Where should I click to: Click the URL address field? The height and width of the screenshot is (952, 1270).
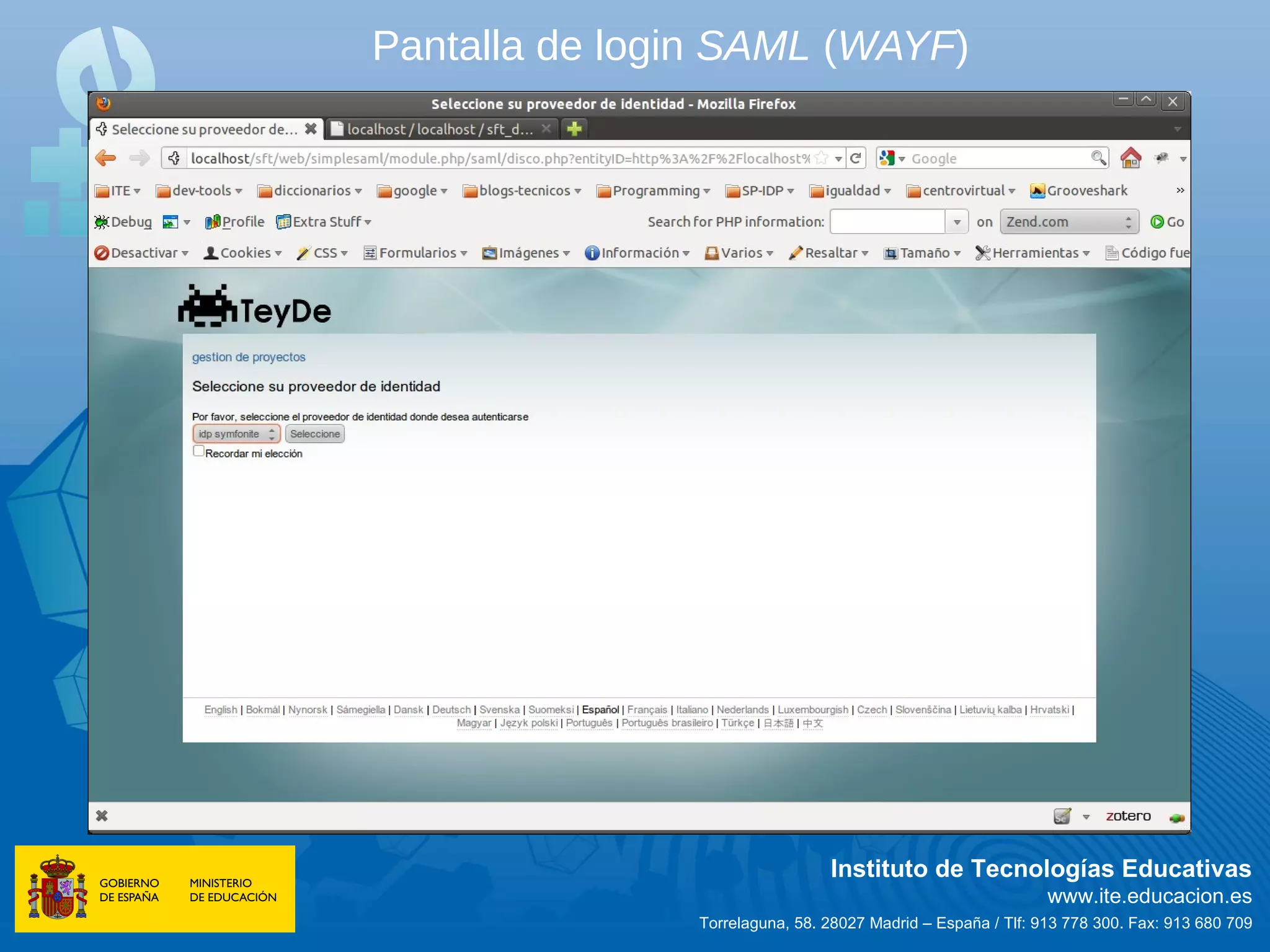coord(499,158)
